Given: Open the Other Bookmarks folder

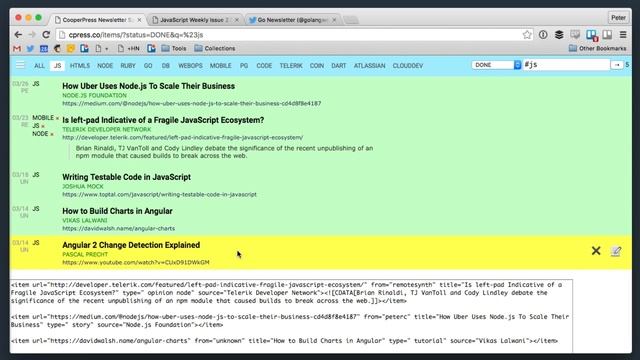Looking at the screenshot, I should [x=598, y=49].
